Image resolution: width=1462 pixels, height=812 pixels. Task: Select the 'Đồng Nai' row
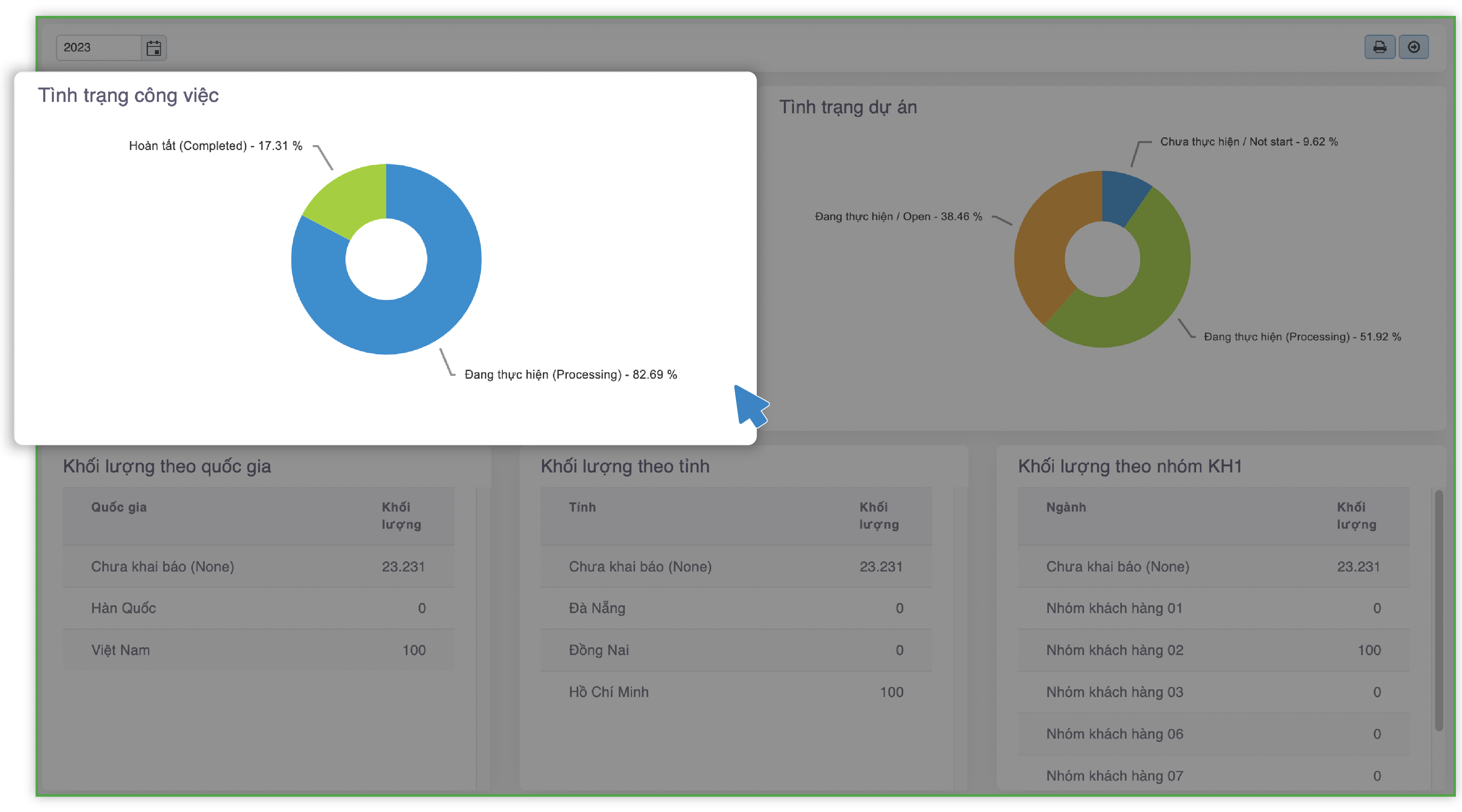coord(736,650)
